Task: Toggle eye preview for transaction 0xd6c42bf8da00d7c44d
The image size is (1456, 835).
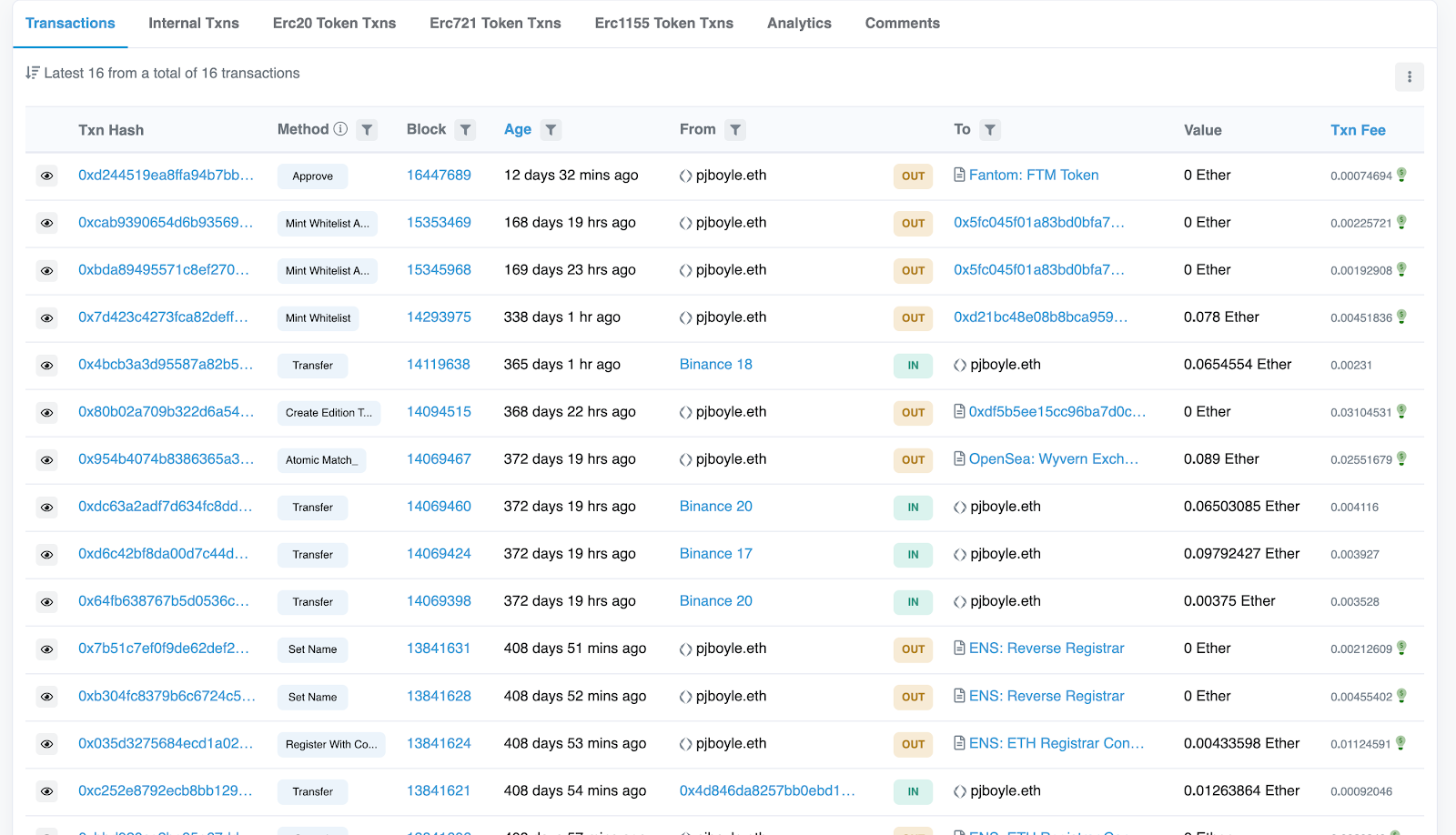Action: tap(46, 554)
